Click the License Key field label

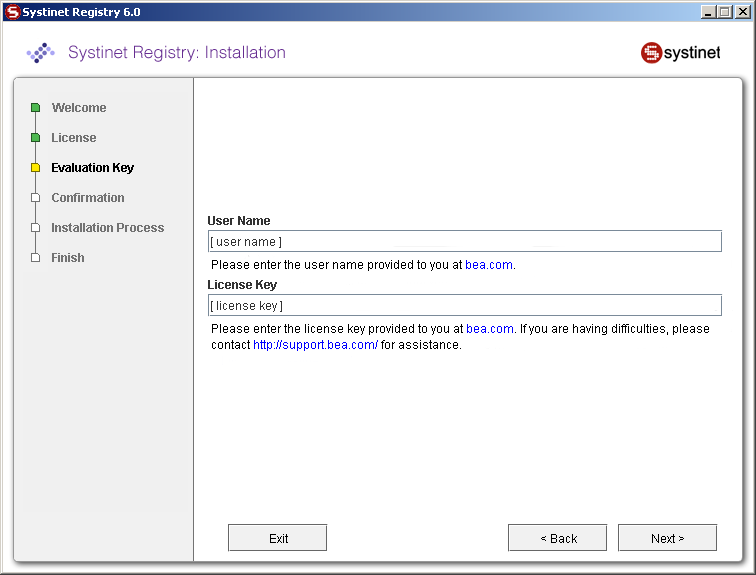click(242, 285)
